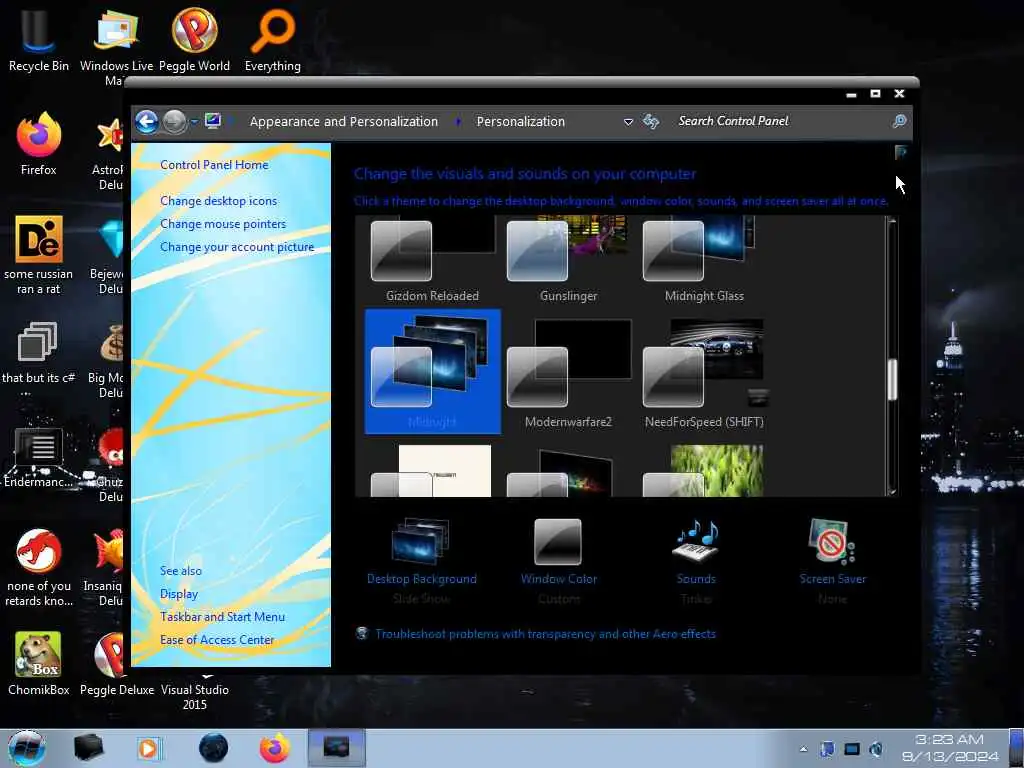This screenshot has width=1024, height=768.
Task: Launch Peggle World from the desktop
Action: [x=194, y=39]
